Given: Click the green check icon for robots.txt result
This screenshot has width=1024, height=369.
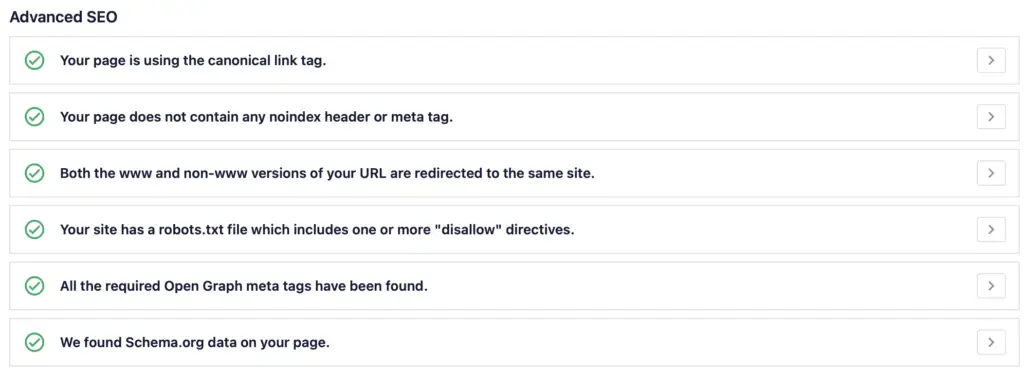Looking at the screenshot, I should (x=34, y=230).
